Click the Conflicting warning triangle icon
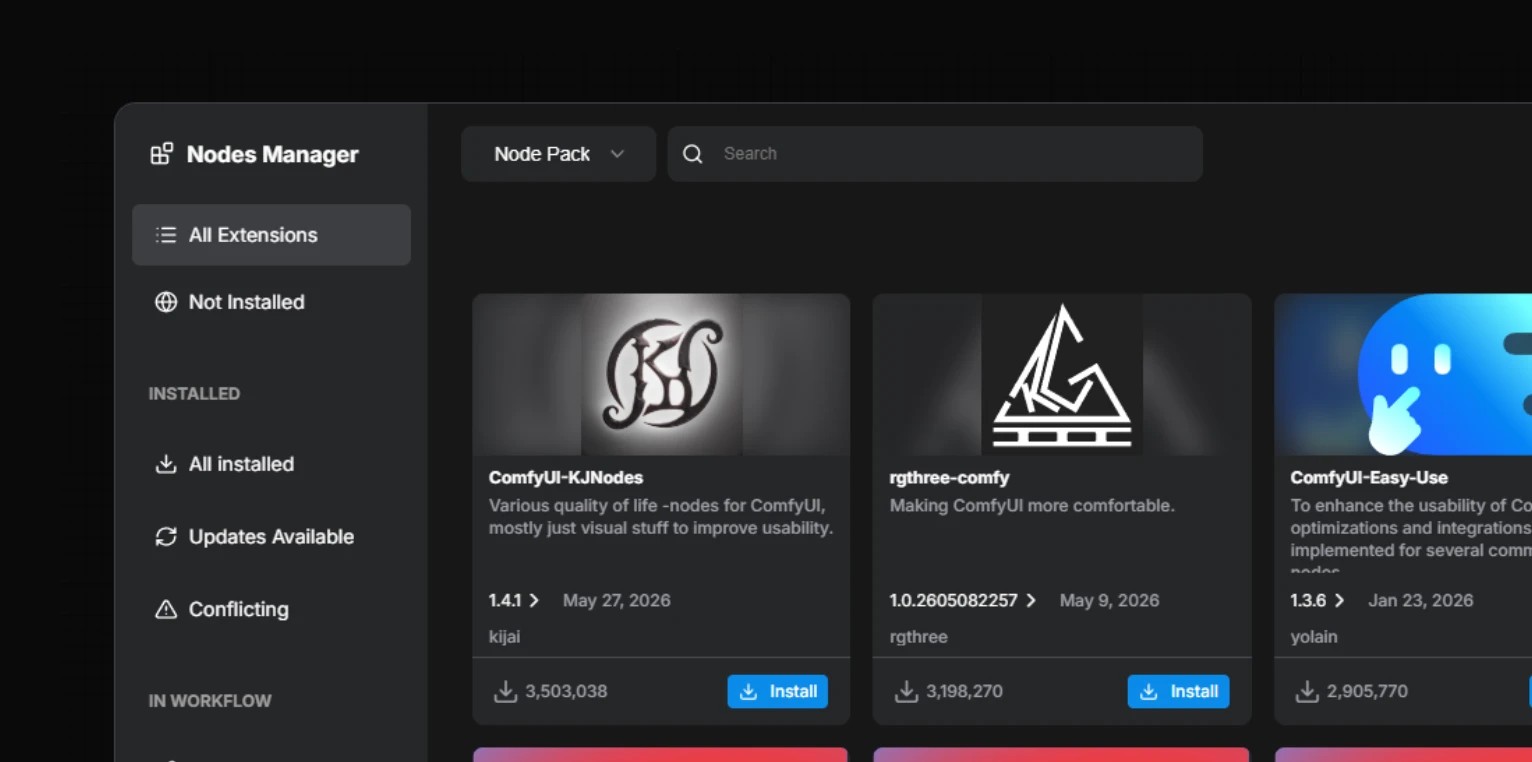Screen dimensions: 1532x762 pyautogui.click(x=166, y=609)
